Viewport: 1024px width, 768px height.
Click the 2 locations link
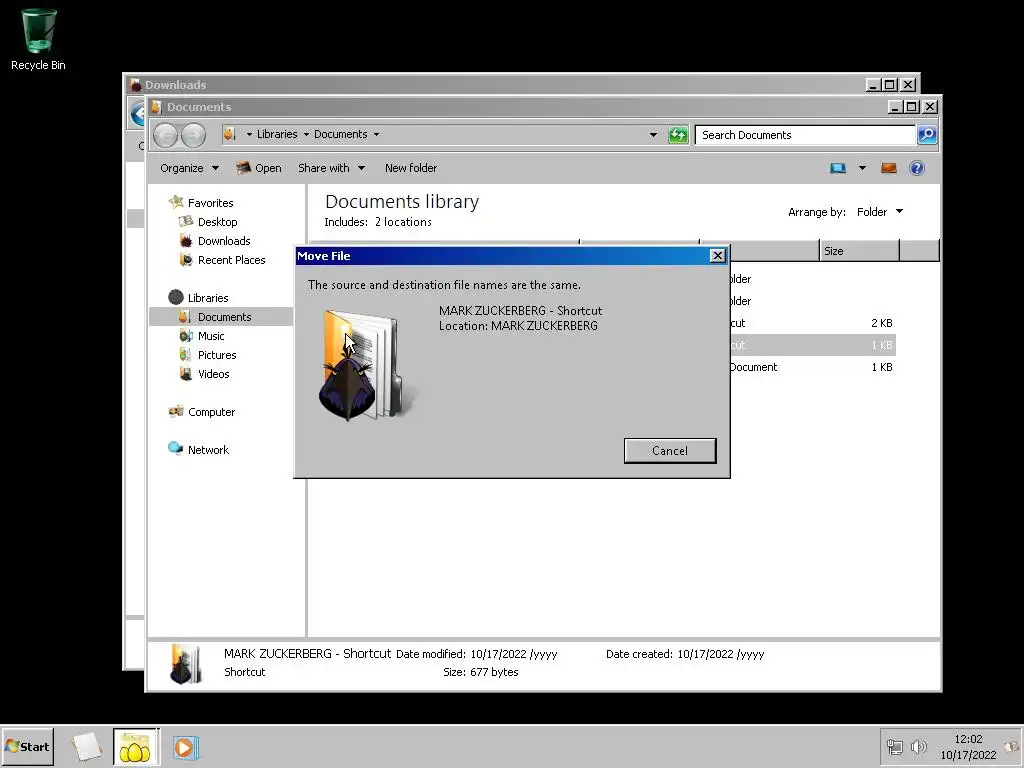click(x=403, y=222)
